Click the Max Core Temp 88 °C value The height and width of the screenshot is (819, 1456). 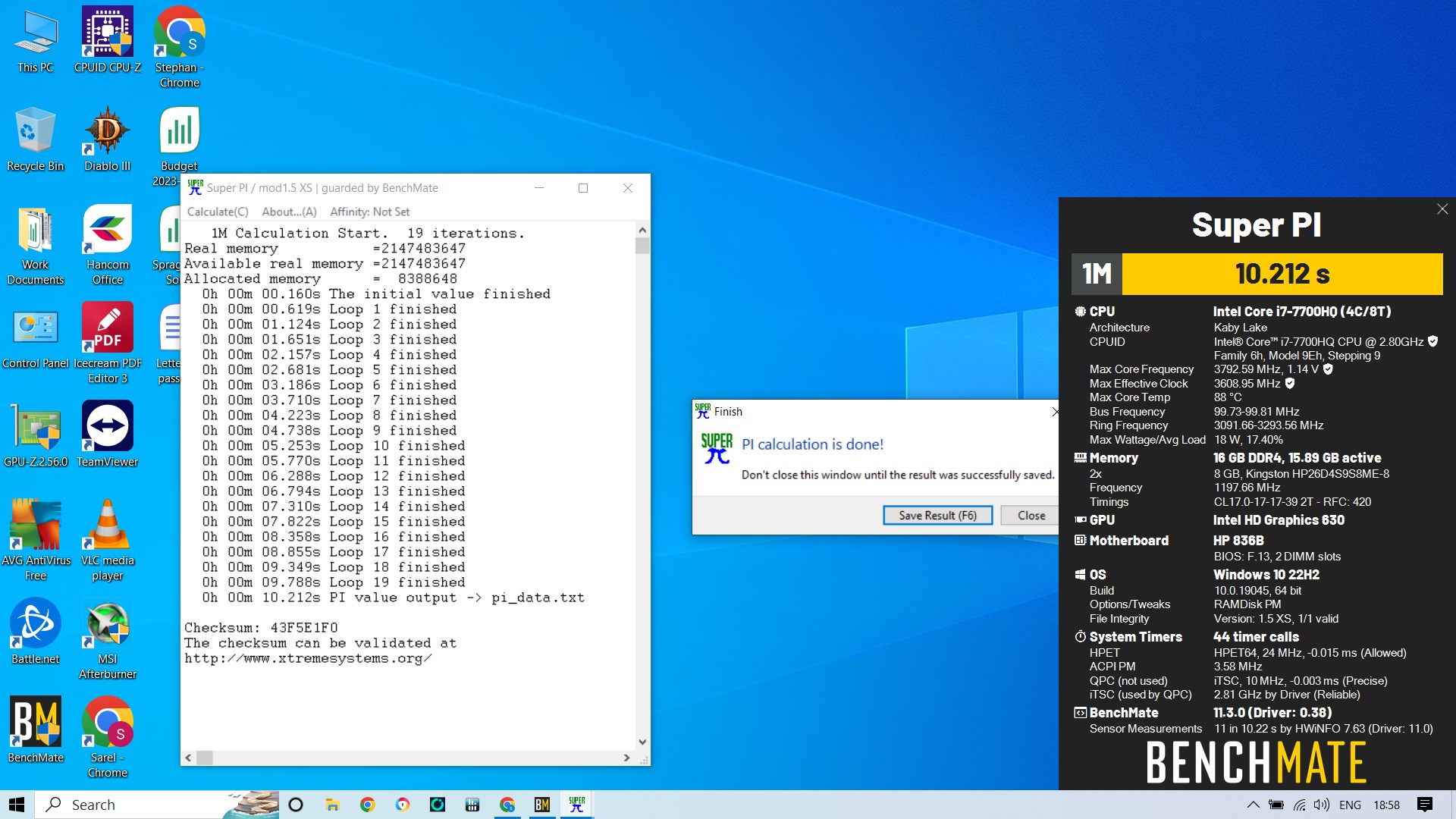coord(1228,397)
